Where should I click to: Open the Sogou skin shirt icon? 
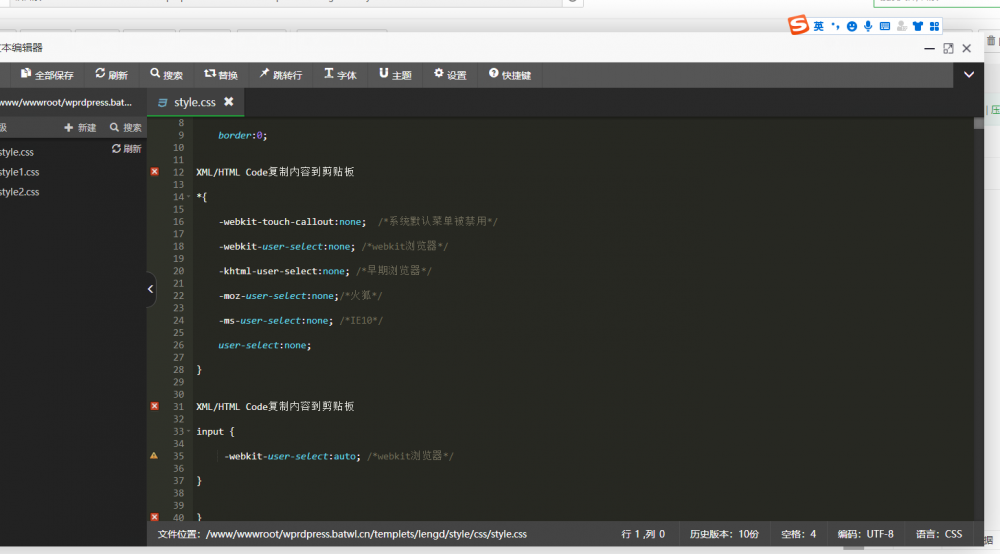[918, 26]
